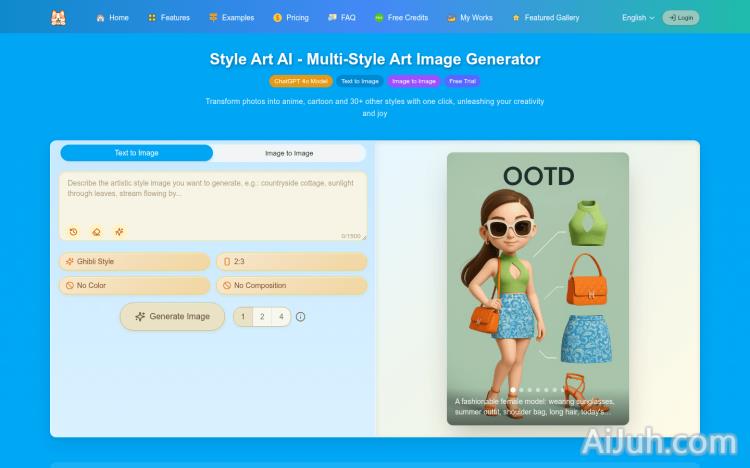Click the OOTD example image
750x468 pixels.
538,289
